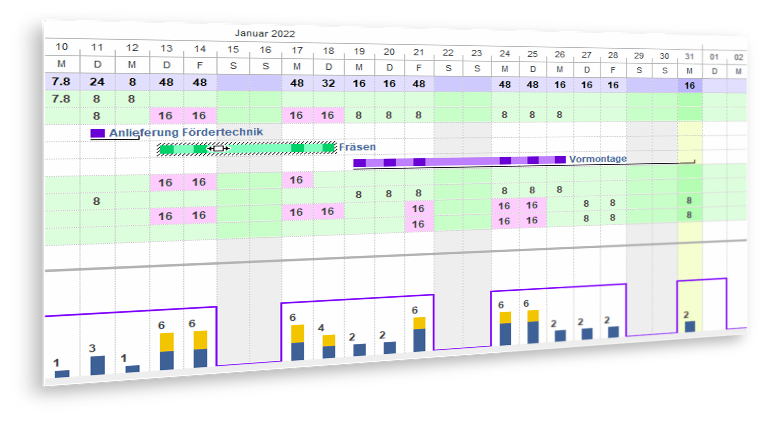Click the Anlieferung Fördertechnik label

click(186, 132)
